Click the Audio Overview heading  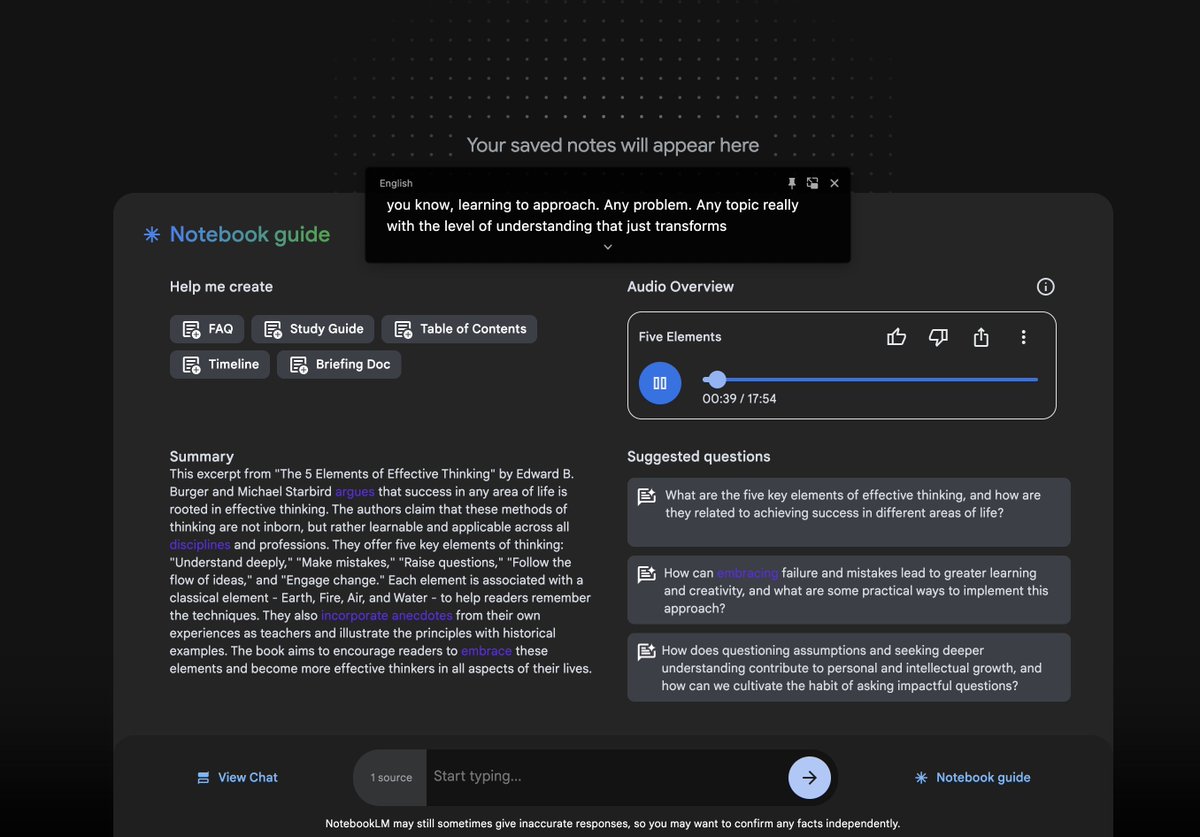pyautogui.click(x=681, y=287)
